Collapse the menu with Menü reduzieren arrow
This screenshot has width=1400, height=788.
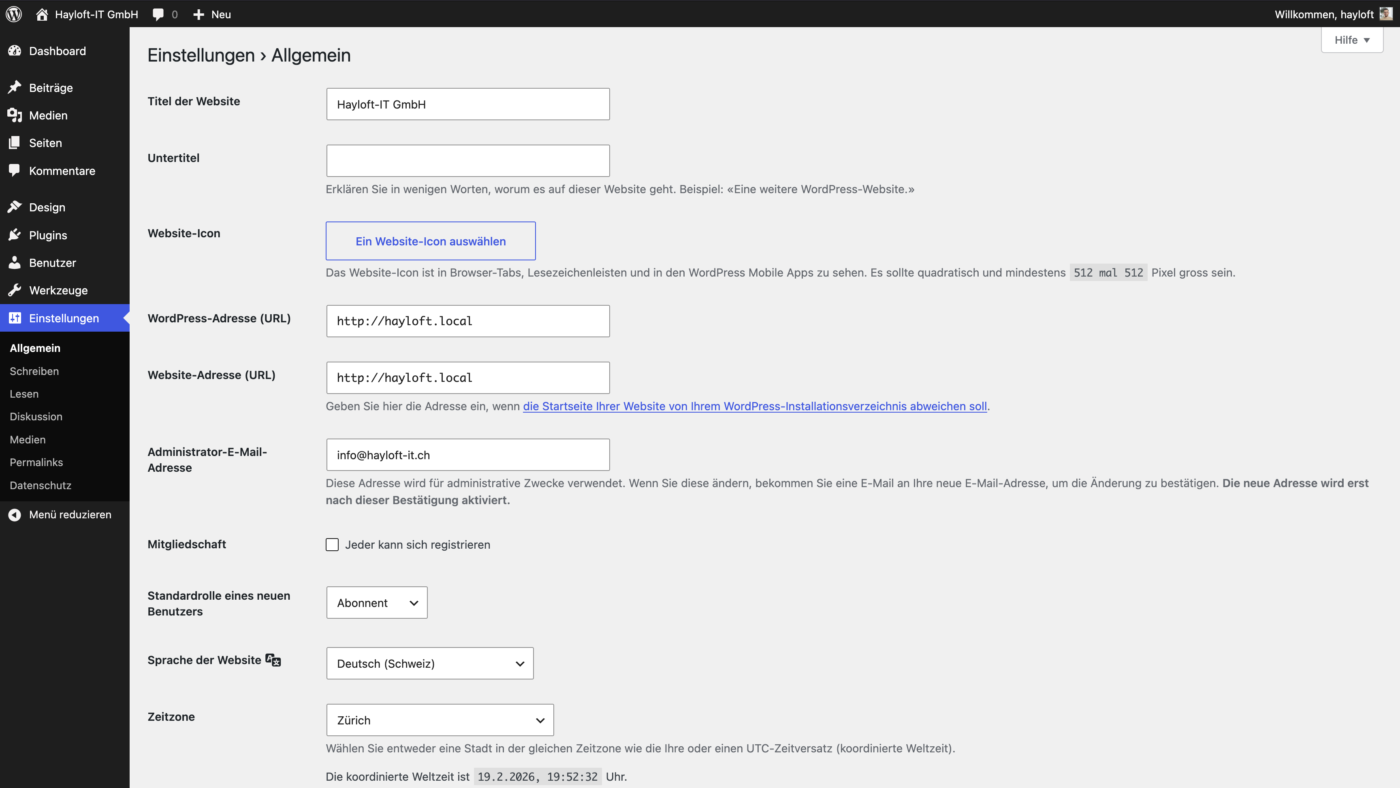pyautogui.click(x=15, y=515)
